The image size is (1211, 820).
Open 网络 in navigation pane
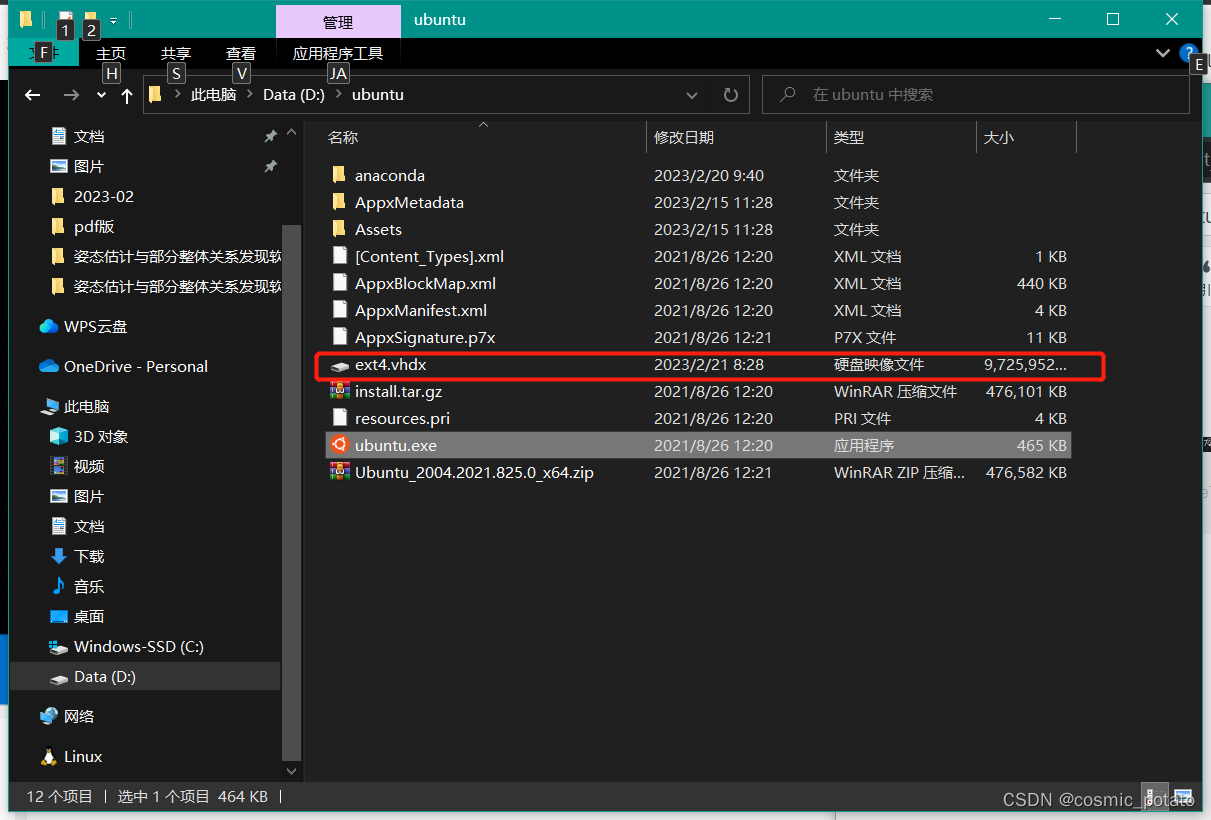coord(67,716)
